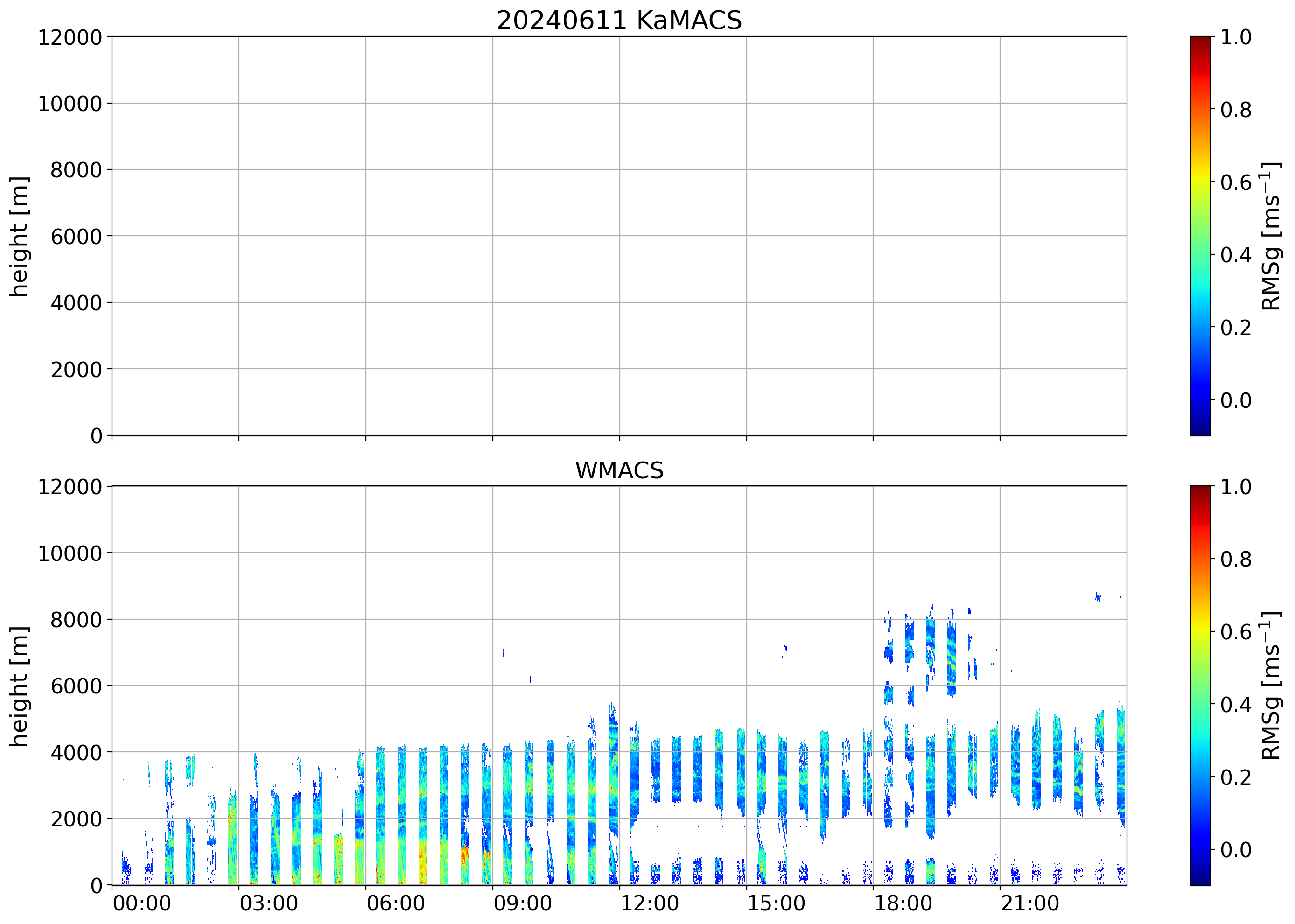This screenshot has width=1295, height=924.
Task: Click the '12:00' time axis label
Action: (x=649, y=903)
